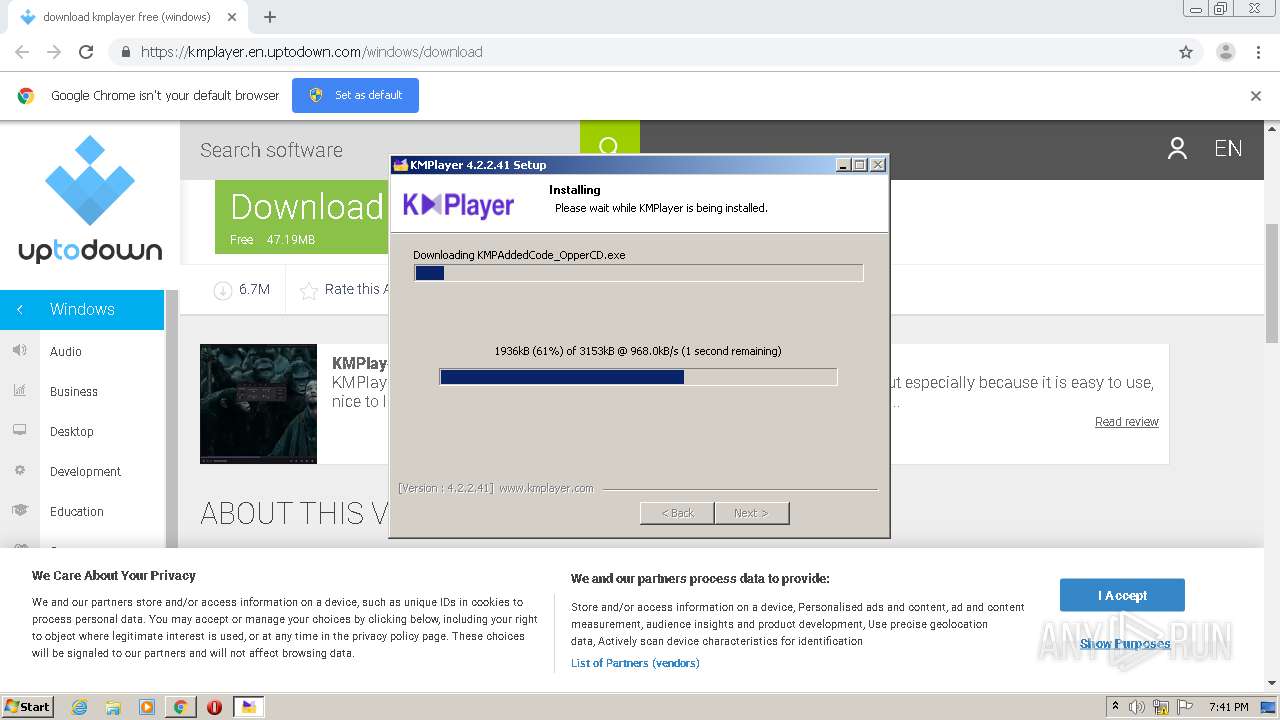Image resolution: width=1280 pixels, height=720 pixels.
Task: Click I Accept privacy button
Action: tap(1122, 595)
